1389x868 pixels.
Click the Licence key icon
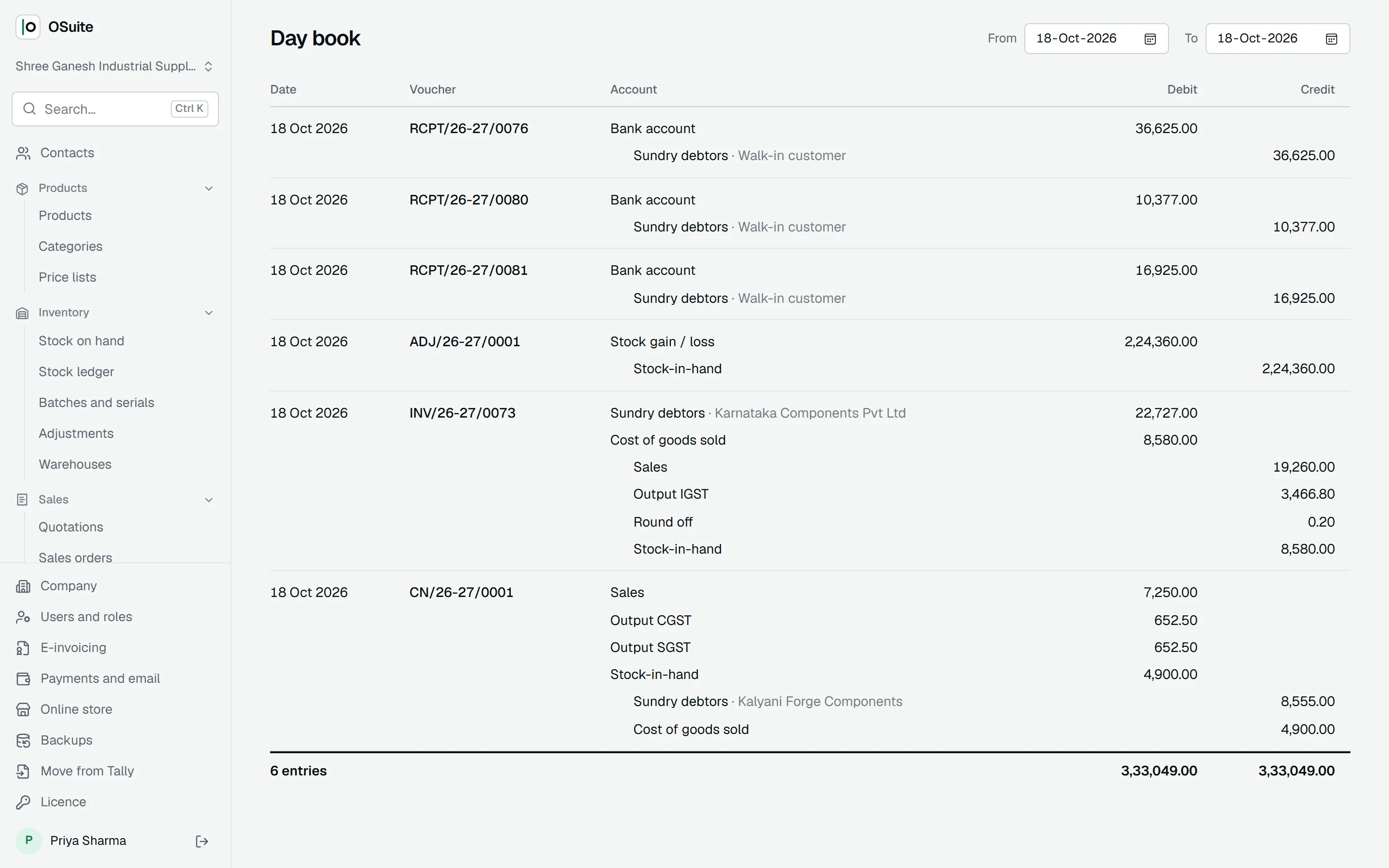click(23, 802)
